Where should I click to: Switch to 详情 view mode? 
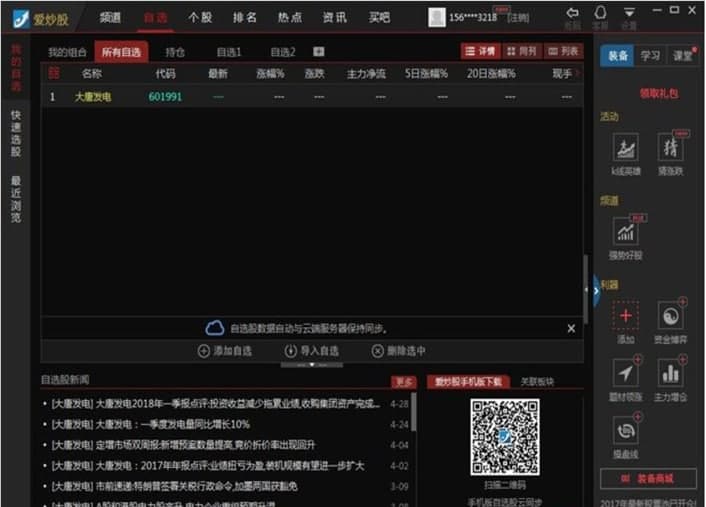click(x=480, y=51)
